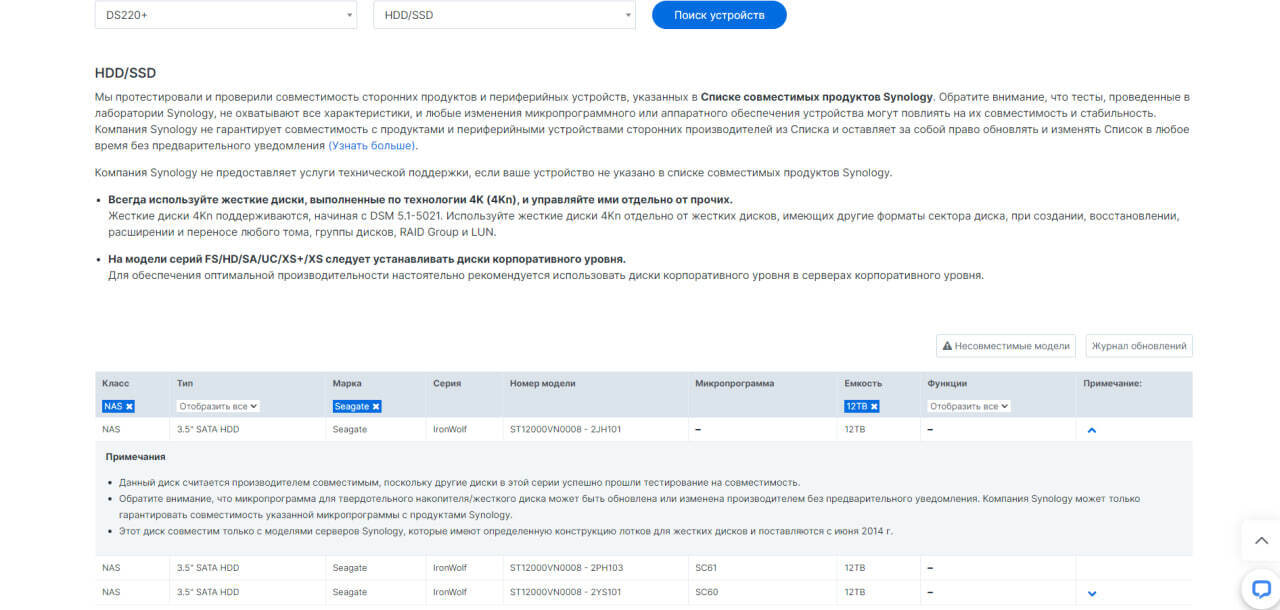Click the Поиск устройств button
Viewport: 1280px width, 610px height.
719,15
